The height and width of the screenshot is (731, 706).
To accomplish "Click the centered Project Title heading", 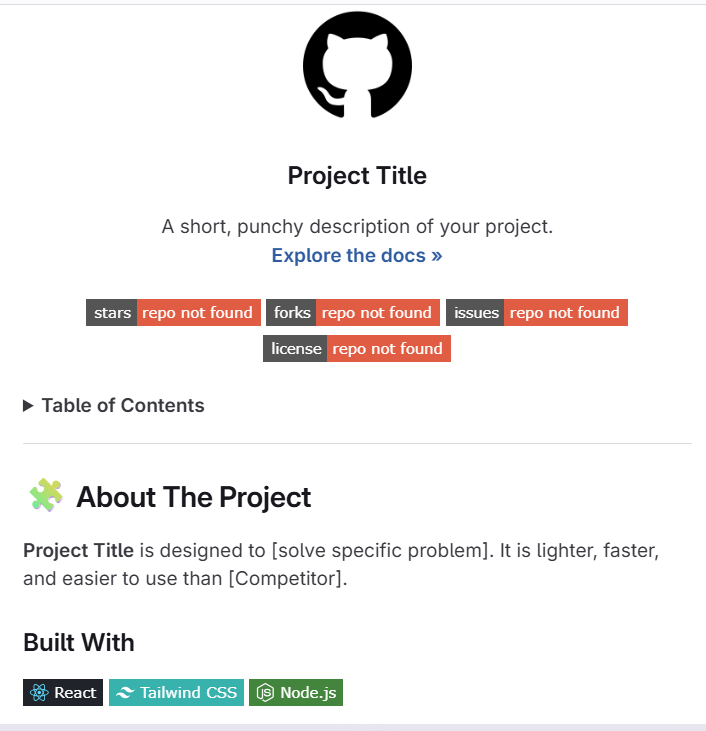I will (357, 176).
